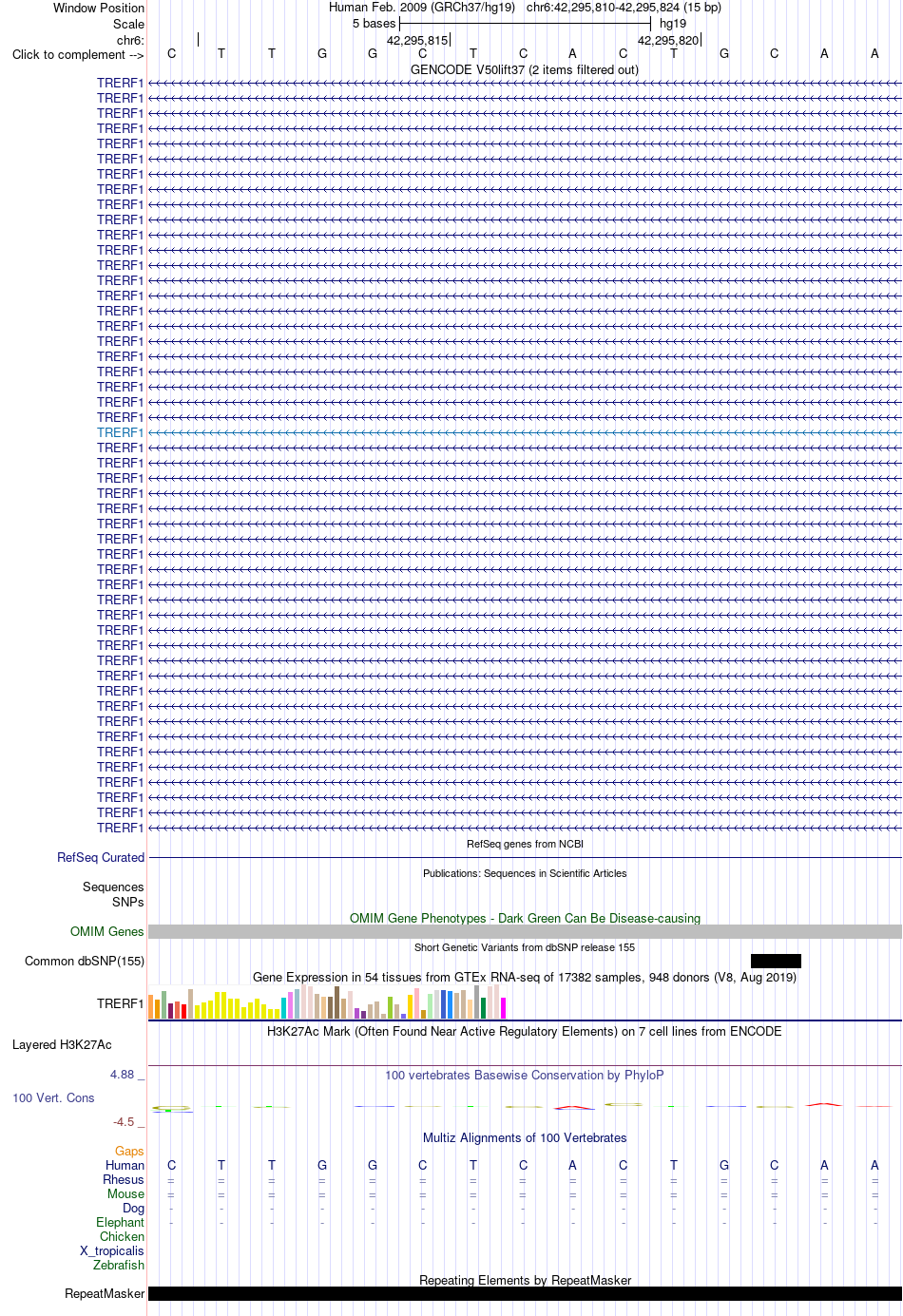Click the 'chr6:' ruler label
This screenshot has height=1316, width=903.
[x=130, y=40]
